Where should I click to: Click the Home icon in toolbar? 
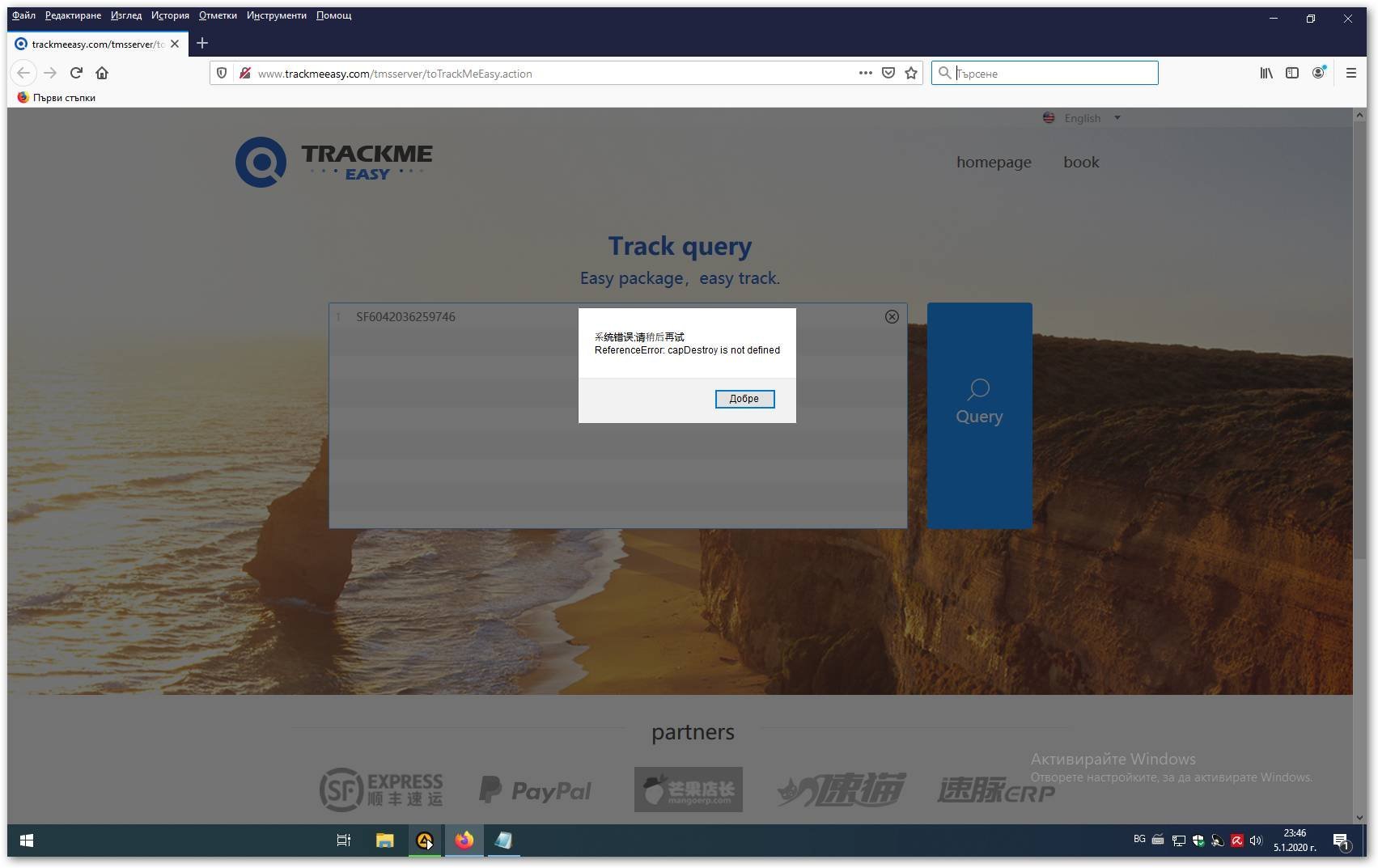(102, 73)
